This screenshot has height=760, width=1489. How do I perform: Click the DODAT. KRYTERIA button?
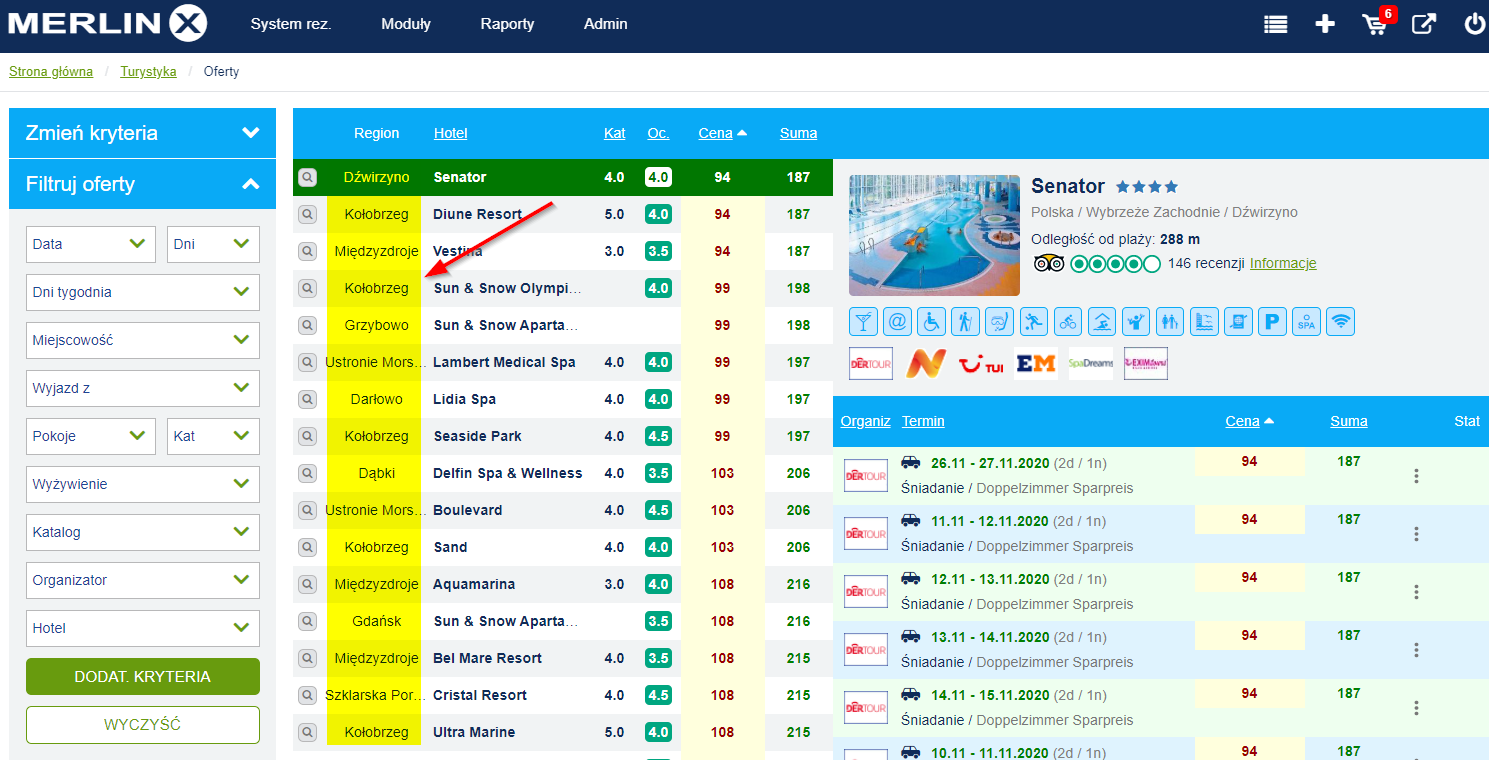[142, 676]
